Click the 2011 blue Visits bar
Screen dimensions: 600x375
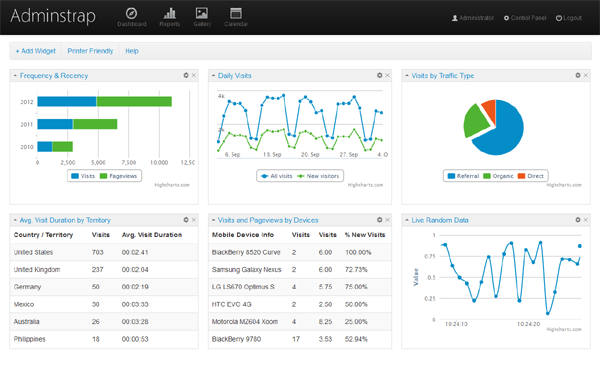[x=55, y=124]
